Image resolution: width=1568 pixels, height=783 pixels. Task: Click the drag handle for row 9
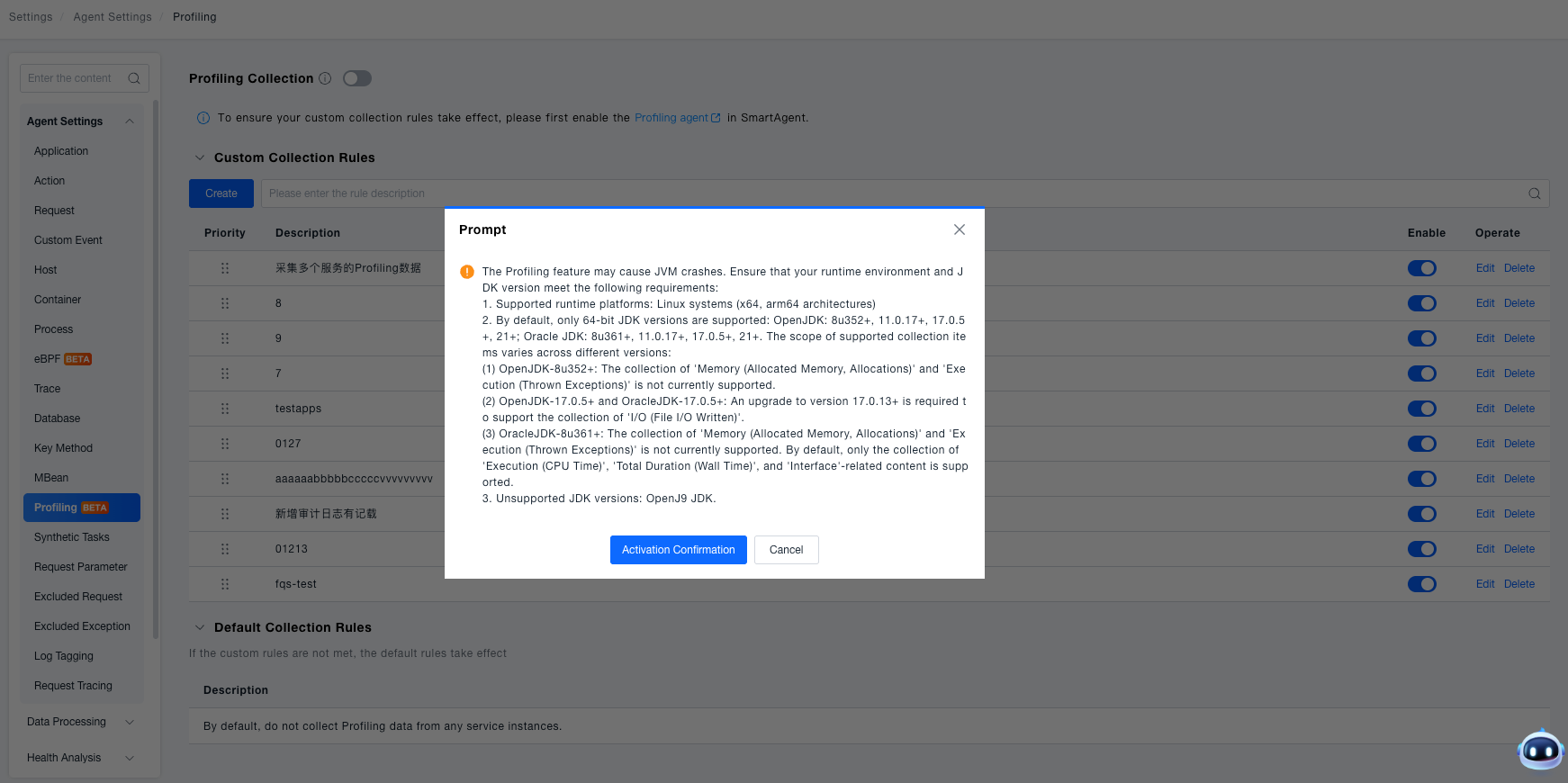(x=225, y=338)
